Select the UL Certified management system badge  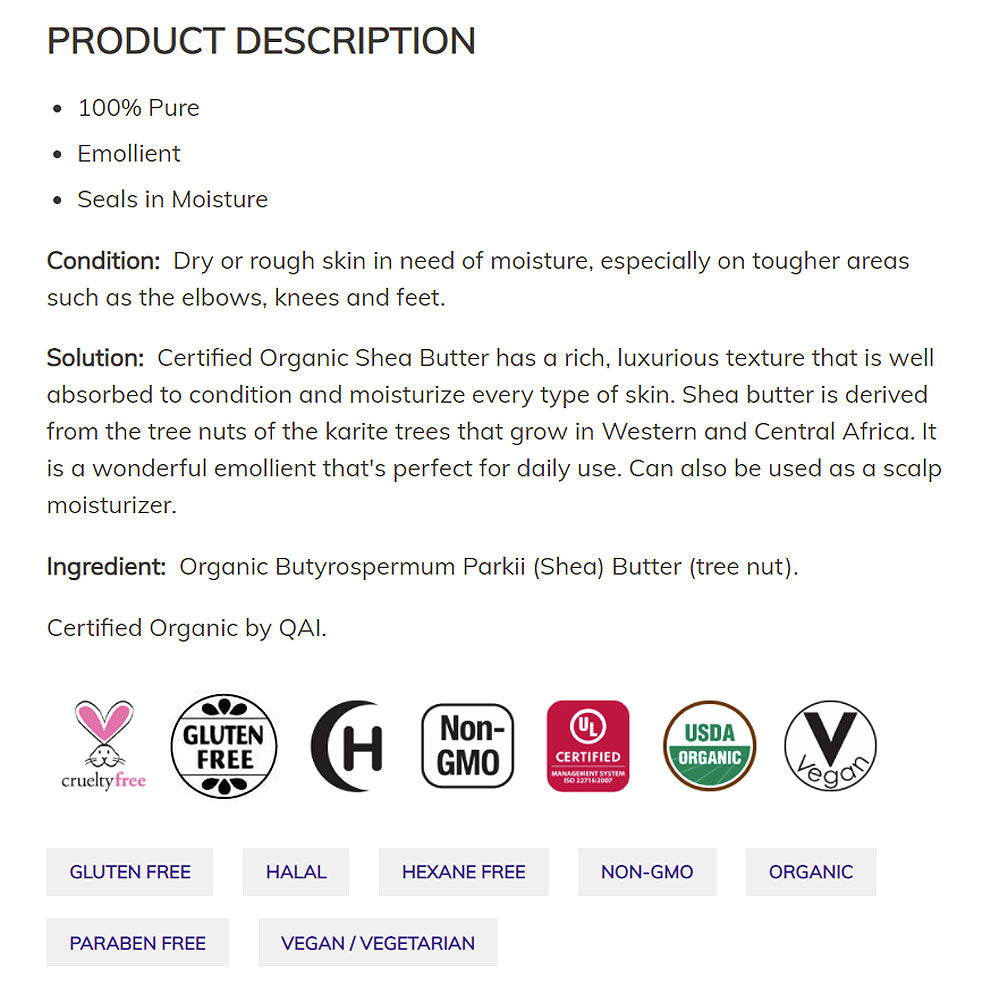tap(588, 744)
